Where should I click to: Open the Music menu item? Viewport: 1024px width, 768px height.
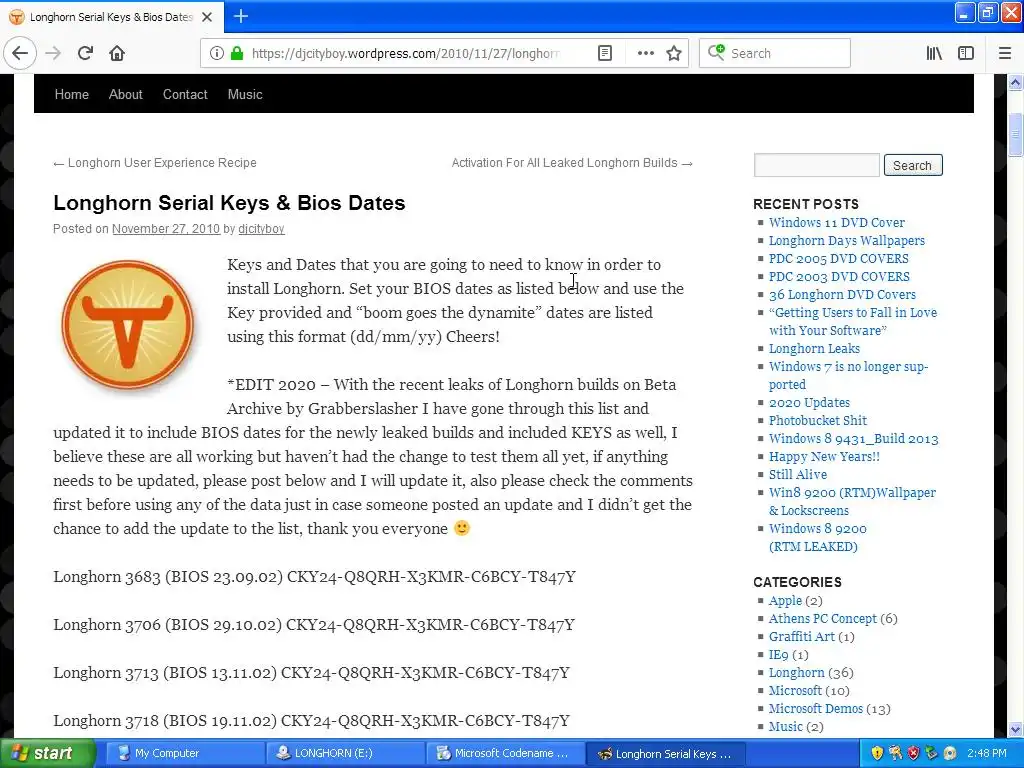[245, 94]
